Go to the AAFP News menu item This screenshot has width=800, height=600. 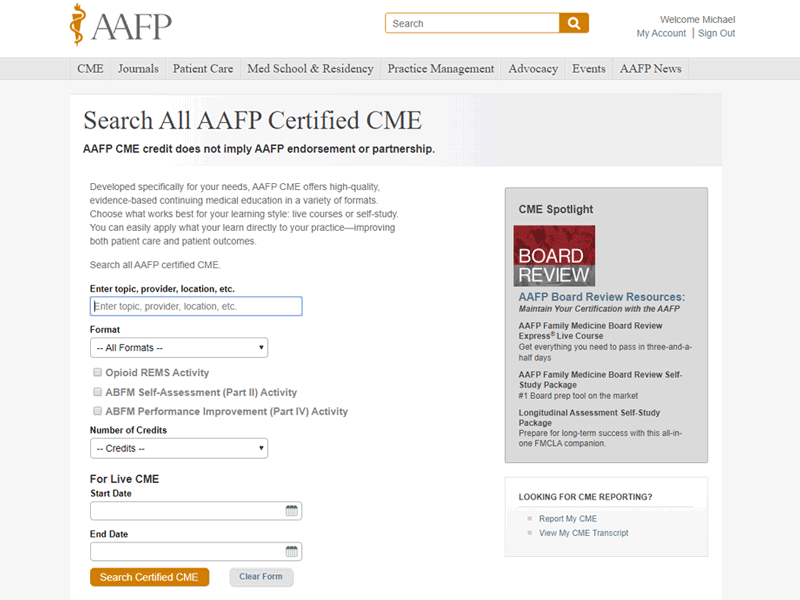pos(650,69)
